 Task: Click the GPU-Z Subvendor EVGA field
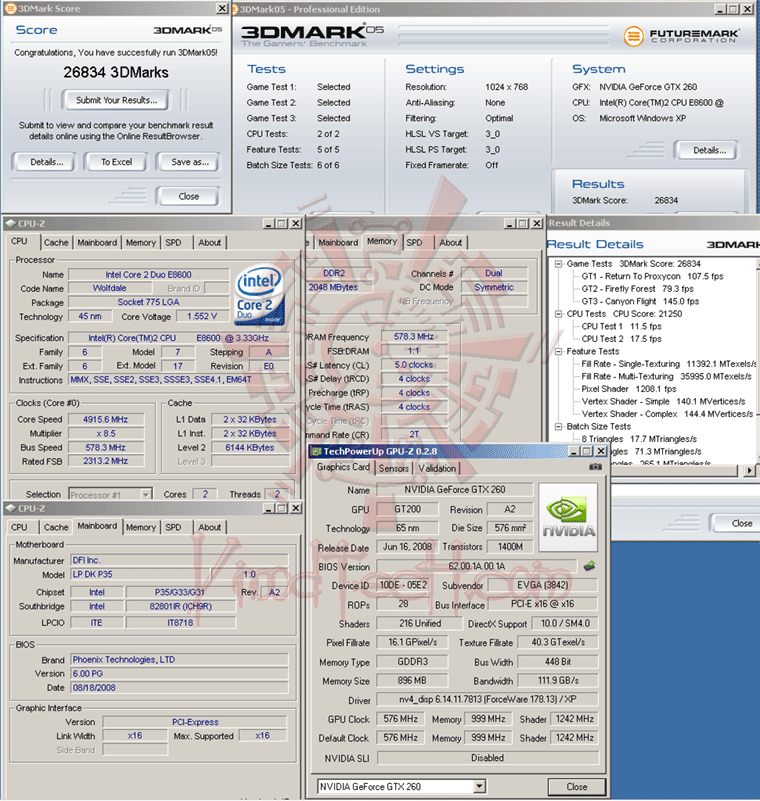click(x=542, y=585)
